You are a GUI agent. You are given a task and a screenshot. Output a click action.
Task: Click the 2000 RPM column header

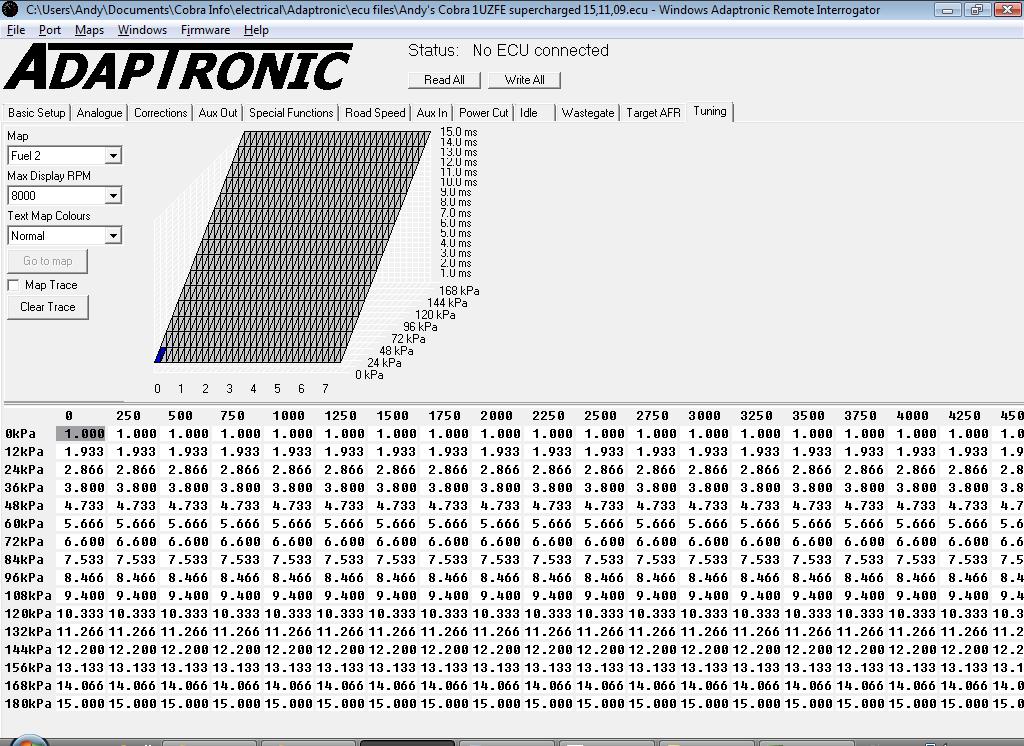click(496, 415)
